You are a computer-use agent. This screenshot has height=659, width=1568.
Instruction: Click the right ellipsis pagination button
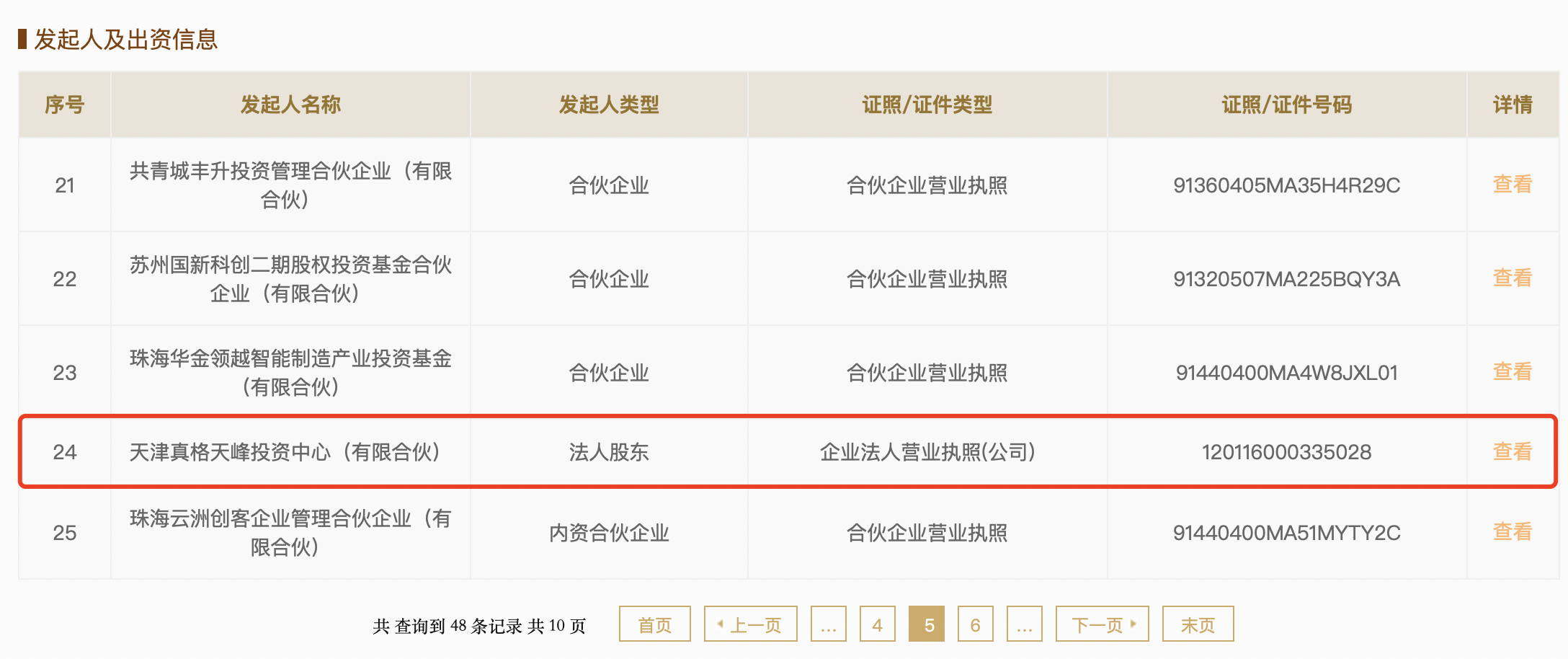coord(1024,624)
